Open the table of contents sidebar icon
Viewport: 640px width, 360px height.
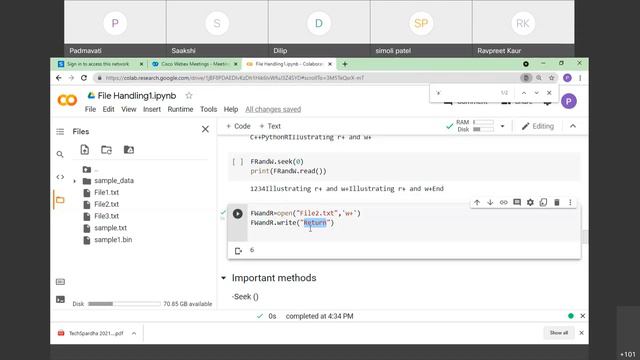pos(60,131)
